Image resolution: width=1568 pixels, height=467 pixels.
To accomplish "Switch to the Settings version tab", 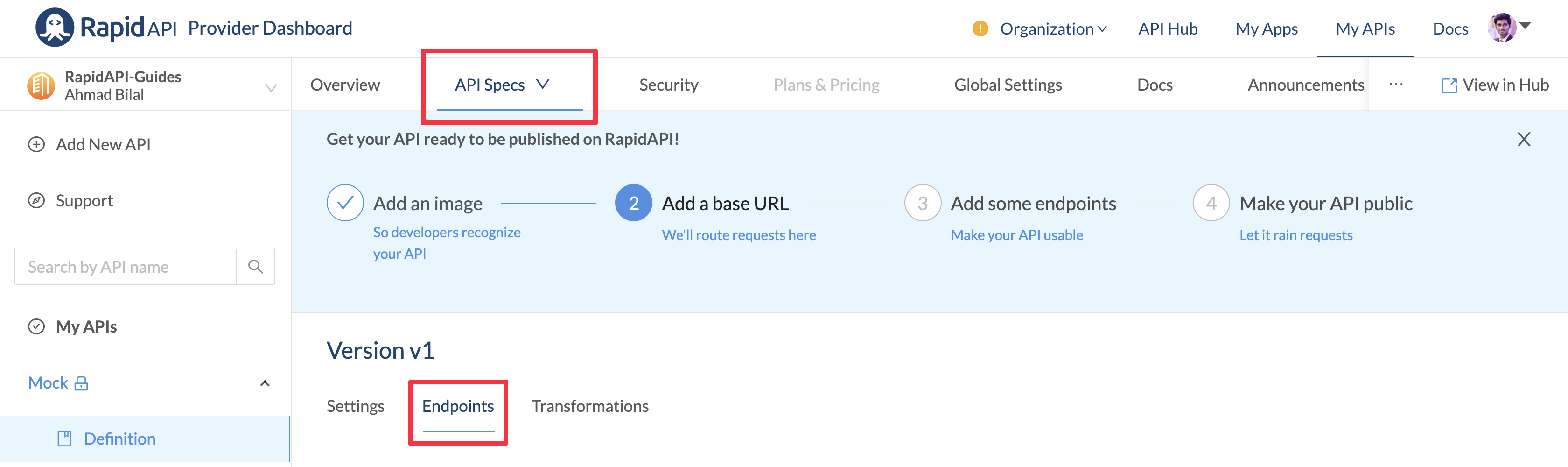I will (356, 406).
